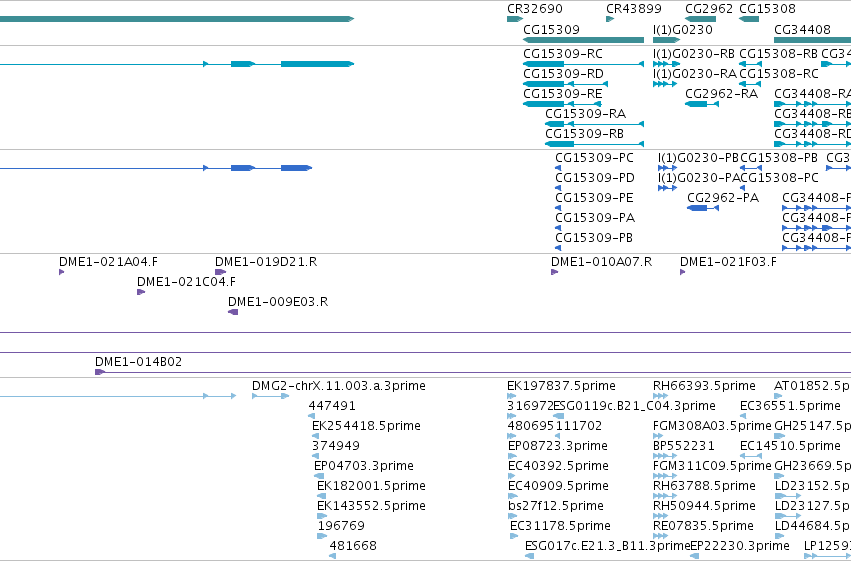Click the DME1-021A04.F feature

[61, 272]
